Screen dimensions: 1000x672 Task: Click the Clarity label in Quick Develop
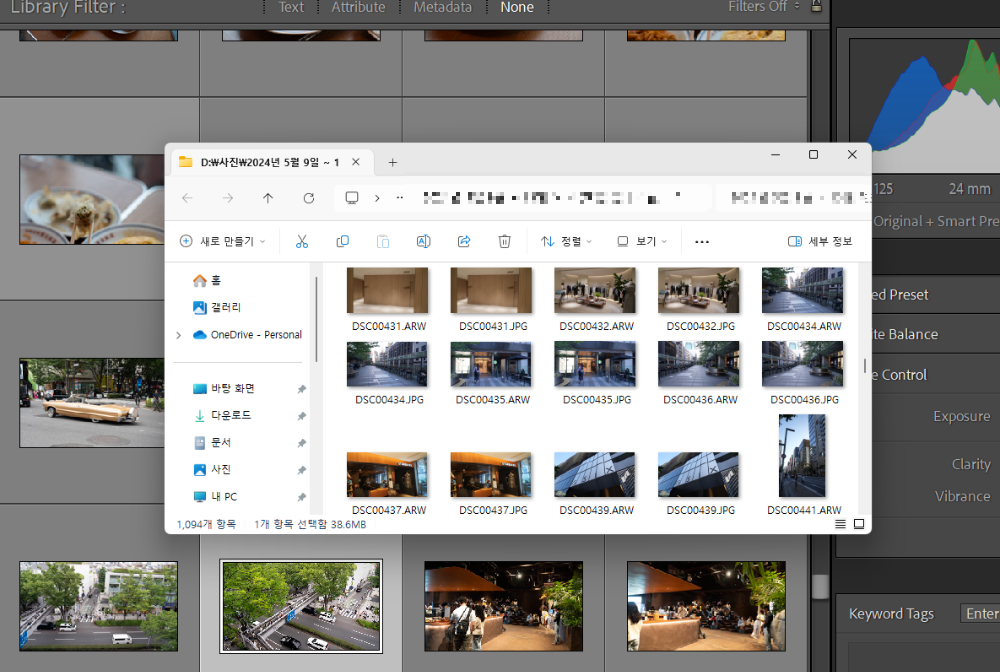(x=971, y=464)
